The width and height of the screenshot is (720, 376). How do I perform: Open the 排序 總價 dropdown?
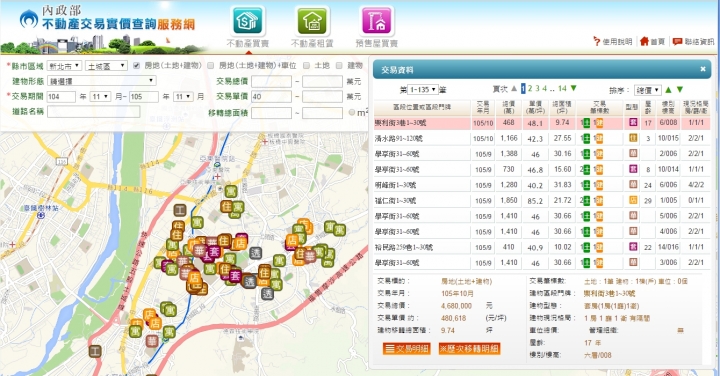click(647, 90)
